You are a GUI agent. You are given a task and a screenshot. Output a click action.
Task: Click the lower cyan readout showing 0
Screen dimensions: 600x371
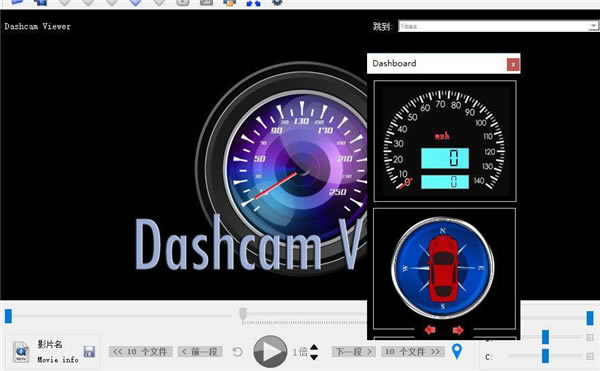pos(445,182)
